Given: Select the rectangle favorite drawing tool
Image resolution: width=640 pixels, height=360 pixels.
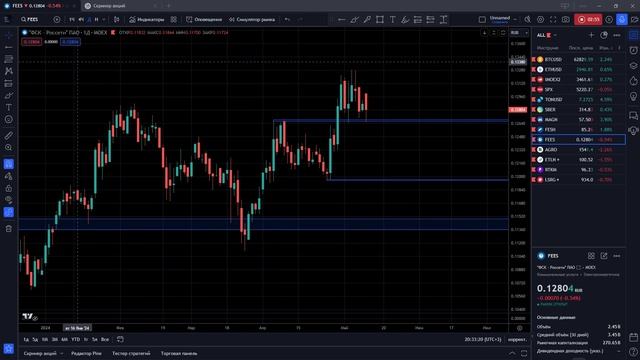Looking at the screenshot, I should [380, 19].
